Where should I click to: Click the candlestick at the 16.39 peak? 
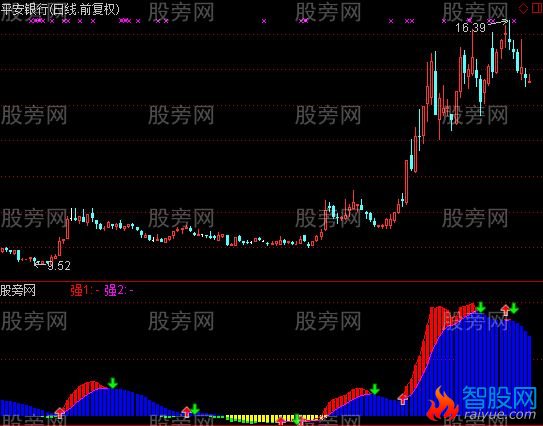point(509,35)
